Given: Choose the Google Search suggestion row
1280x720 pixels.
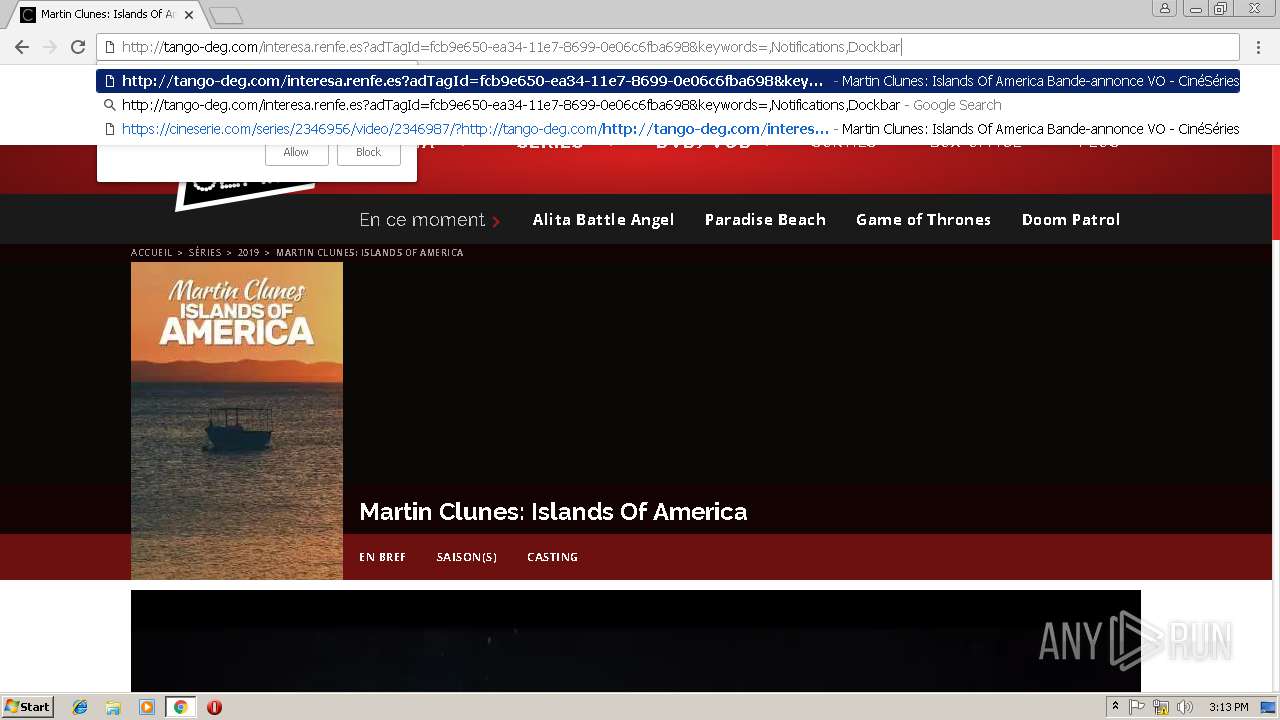Looking at the screenshot, I should pos(668,105).
